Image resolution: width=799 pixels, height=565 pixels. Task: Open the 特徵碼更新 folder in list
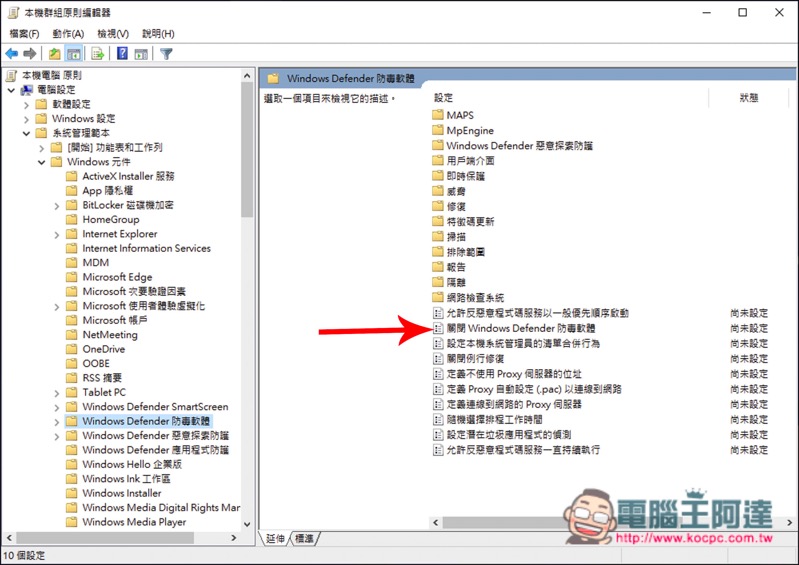[x=470, y=222]
